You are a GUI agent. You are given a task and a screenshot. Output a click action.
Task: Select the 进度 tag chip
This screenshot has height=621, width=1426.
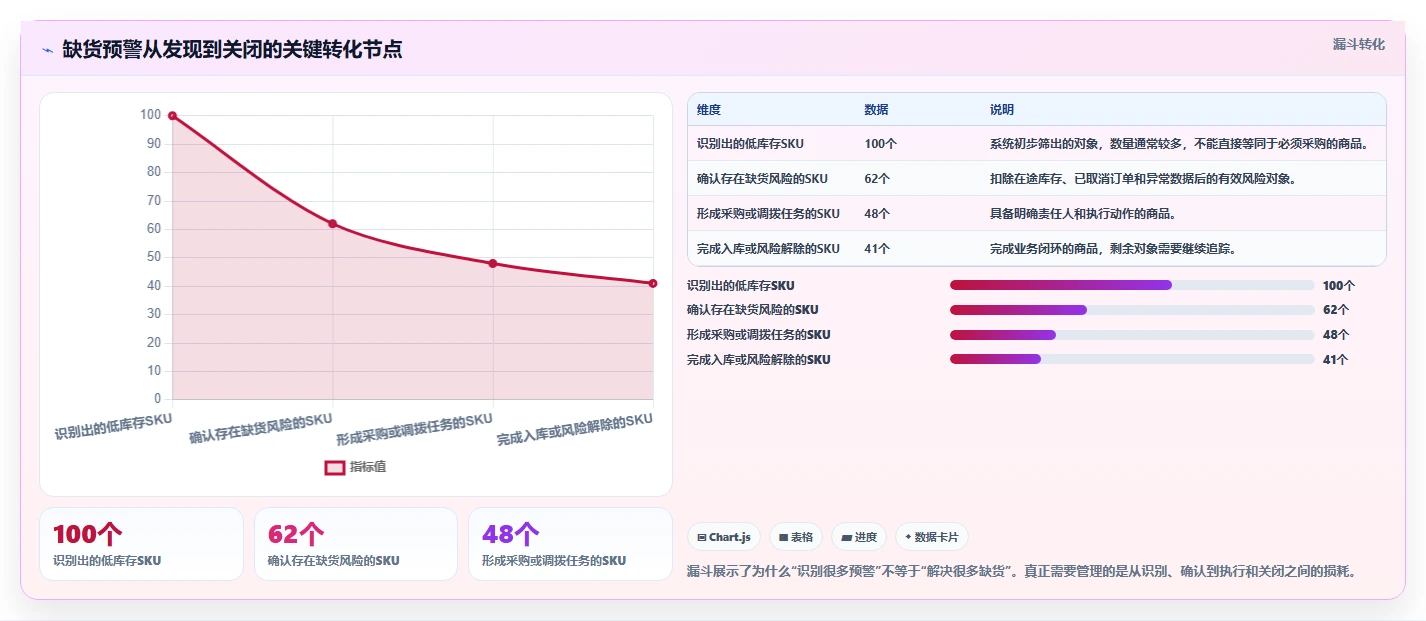(859, 537)
